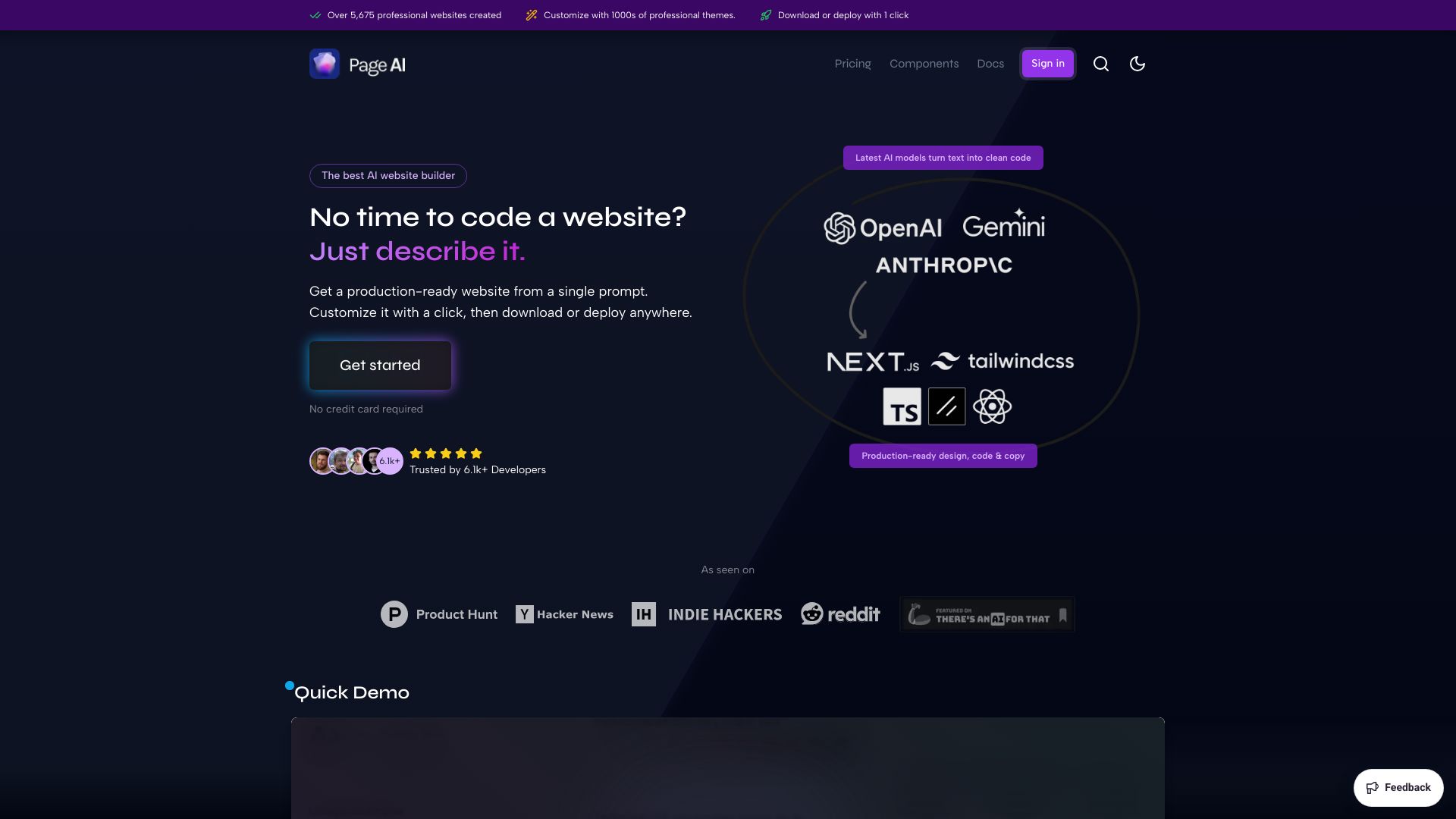Screen dimensions: 1456x819
Task: Open the search magnifier icon
Action: click(1101, 64)
